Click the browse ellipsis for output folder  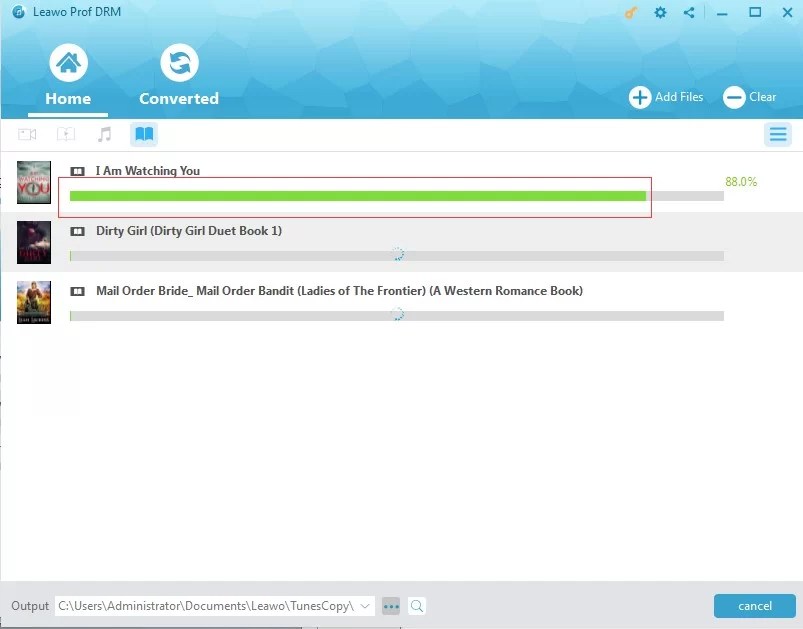391,606
